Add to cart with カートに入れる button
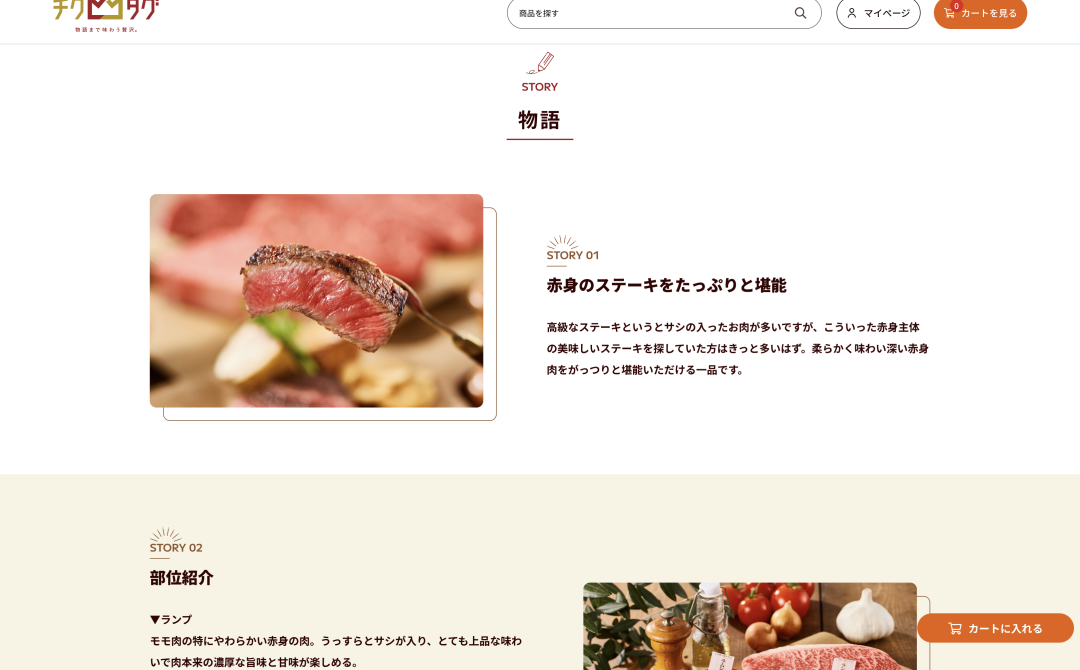Viewport: 1080px width, 670px height. 995,628
